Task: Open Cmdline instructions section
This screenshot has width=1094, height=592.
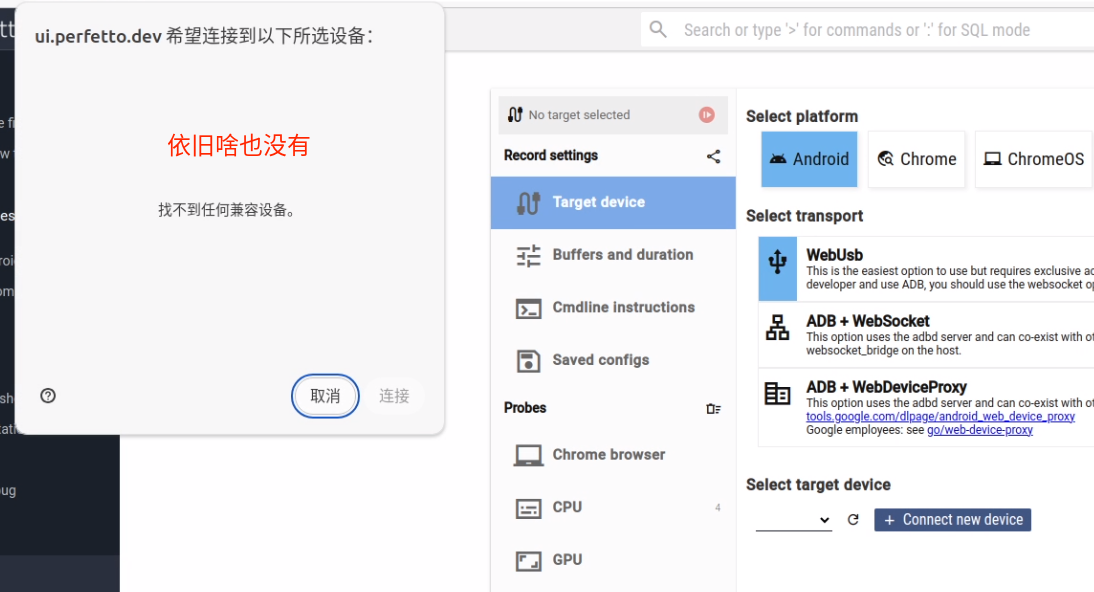Action: click(613, 307)
